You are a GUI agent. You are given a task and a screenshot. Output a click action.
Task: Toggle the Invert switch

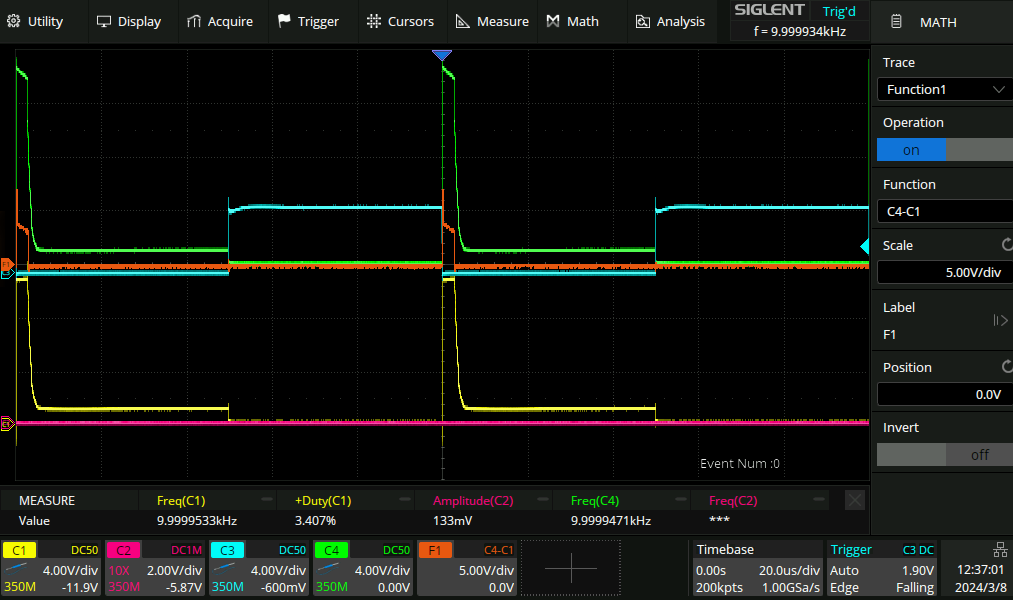point(944,454)
